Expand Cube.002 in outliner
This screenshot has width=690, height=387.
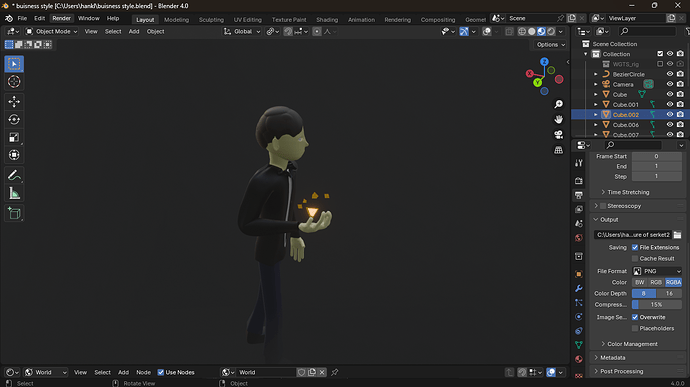pos(596,114)
